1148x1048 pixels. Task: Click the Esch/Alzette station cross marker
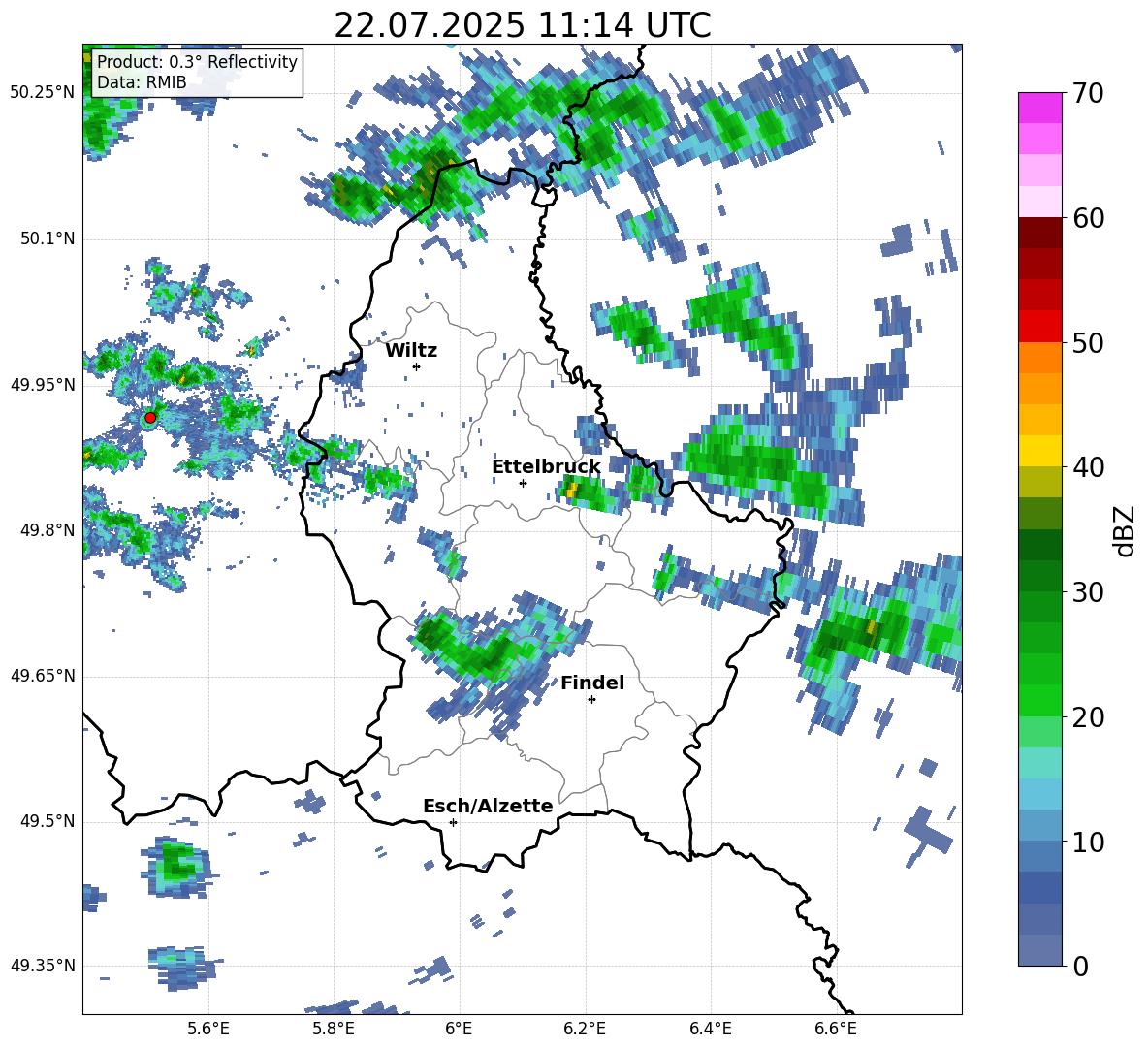pos(453,822)
